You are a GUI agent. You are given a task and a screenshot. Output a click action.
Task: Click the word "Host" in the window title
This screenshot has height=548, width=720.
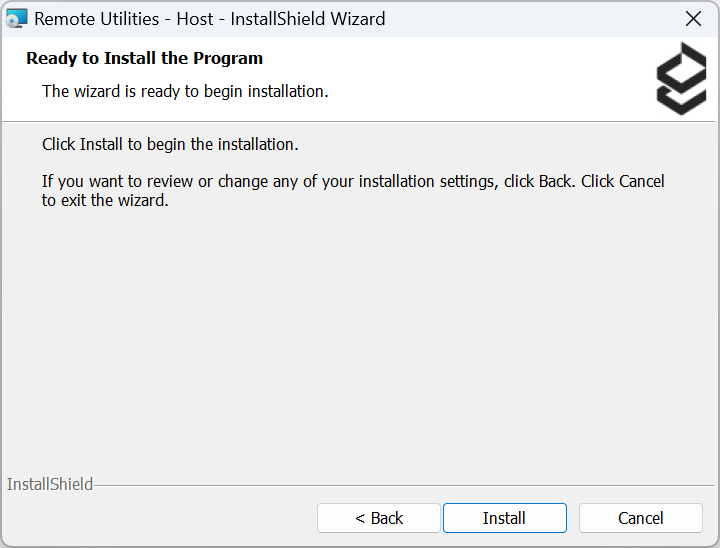[195, 19]
